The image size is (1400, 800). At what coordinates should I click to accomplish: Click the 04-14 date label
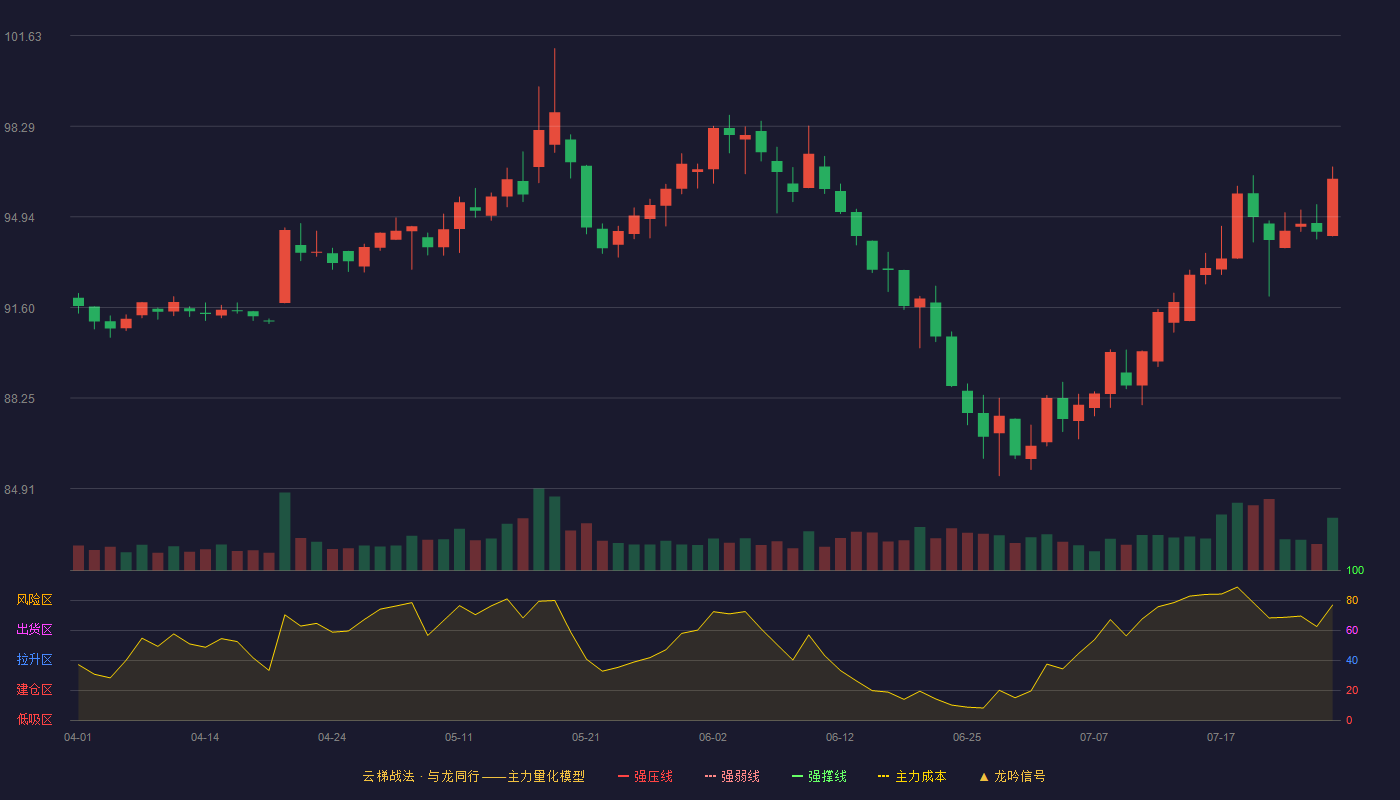coord(205,737)
